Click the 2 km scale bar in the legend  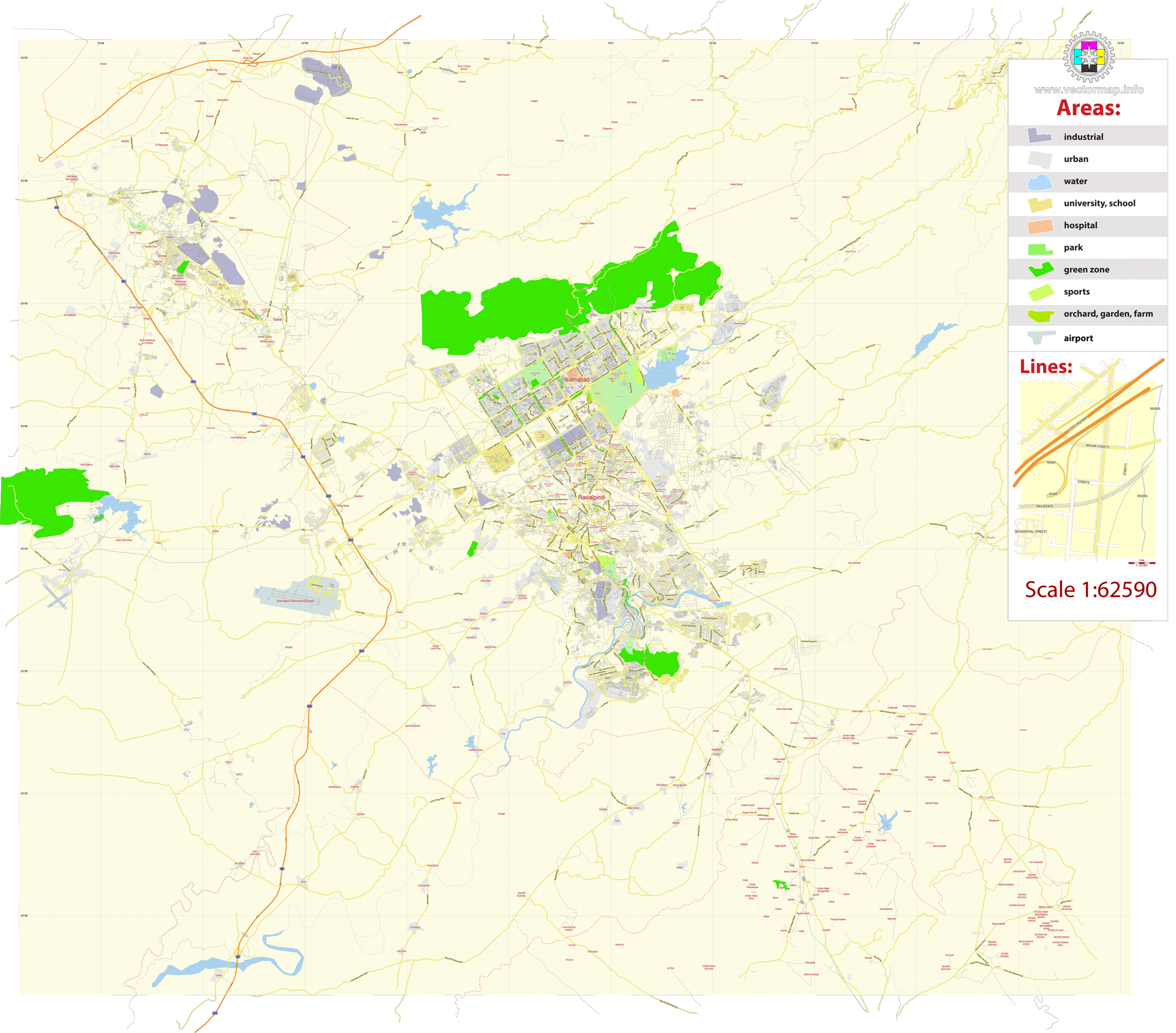click(x=1141, y=563)
